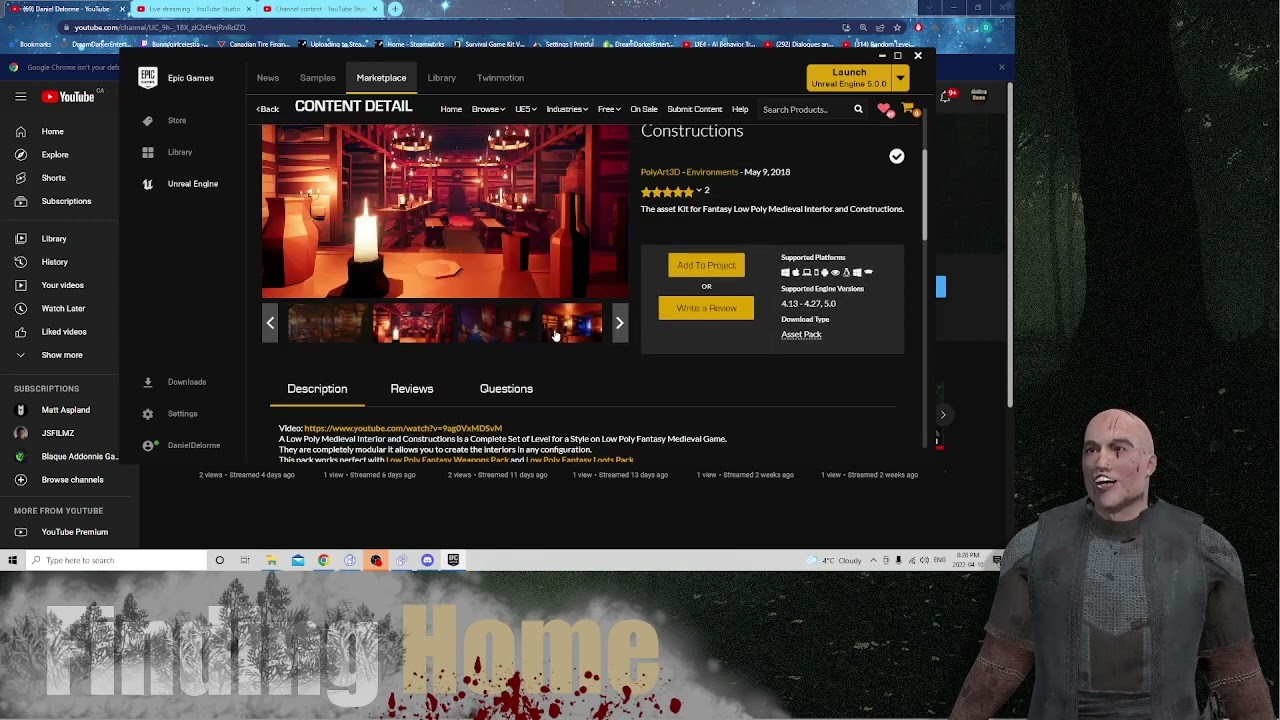This screenshot has width=1280, height=720.
Task: Open YouTube Home in sidebar
Action: 52,132
